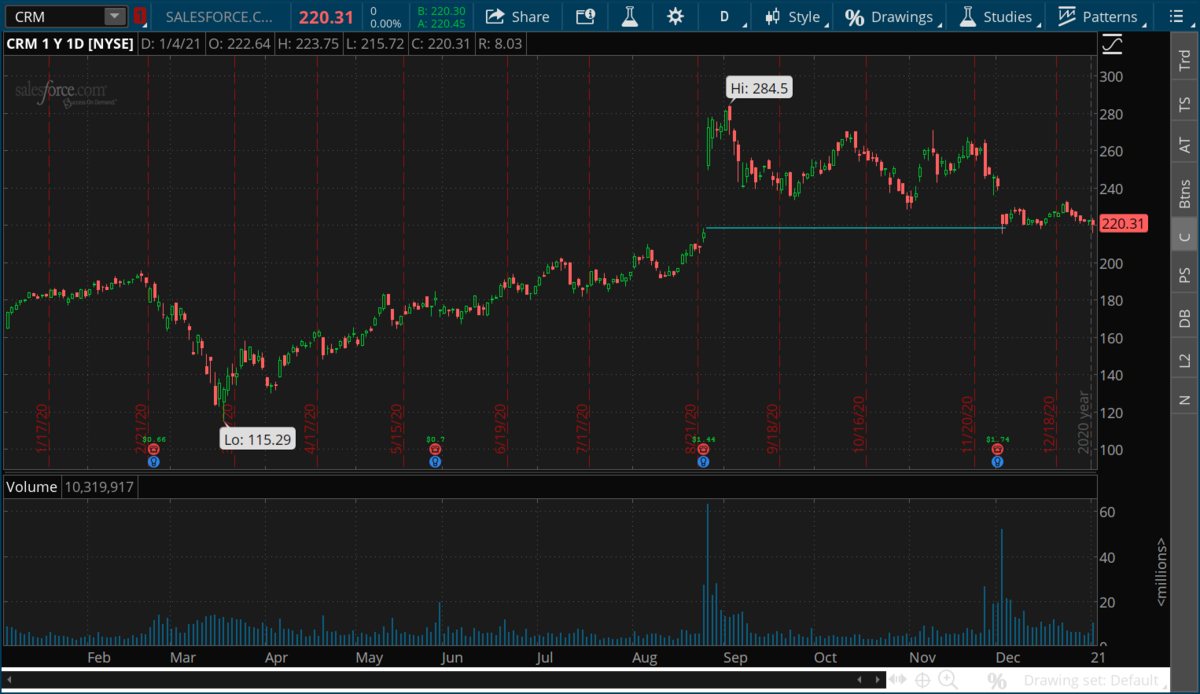Open the Patterns menu

coord(1098,17)
